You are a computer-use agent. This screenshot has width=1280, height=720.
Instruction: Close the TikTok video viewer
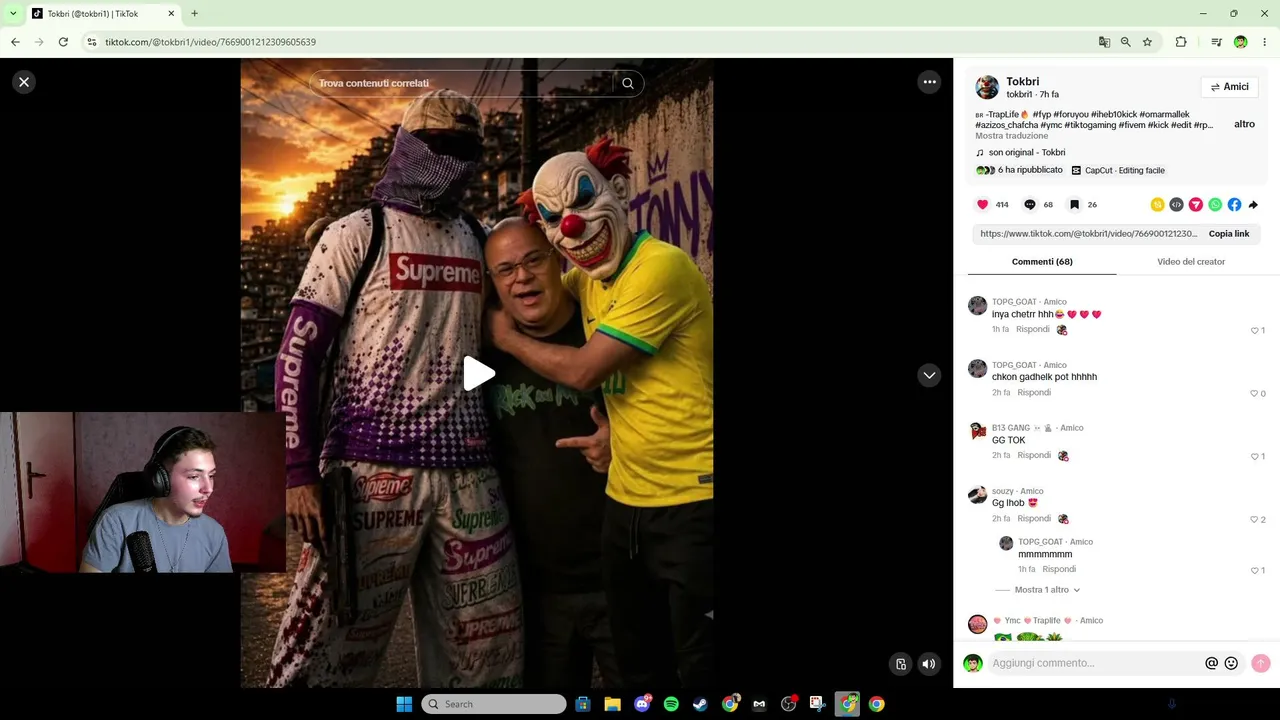tap(24, 82)
